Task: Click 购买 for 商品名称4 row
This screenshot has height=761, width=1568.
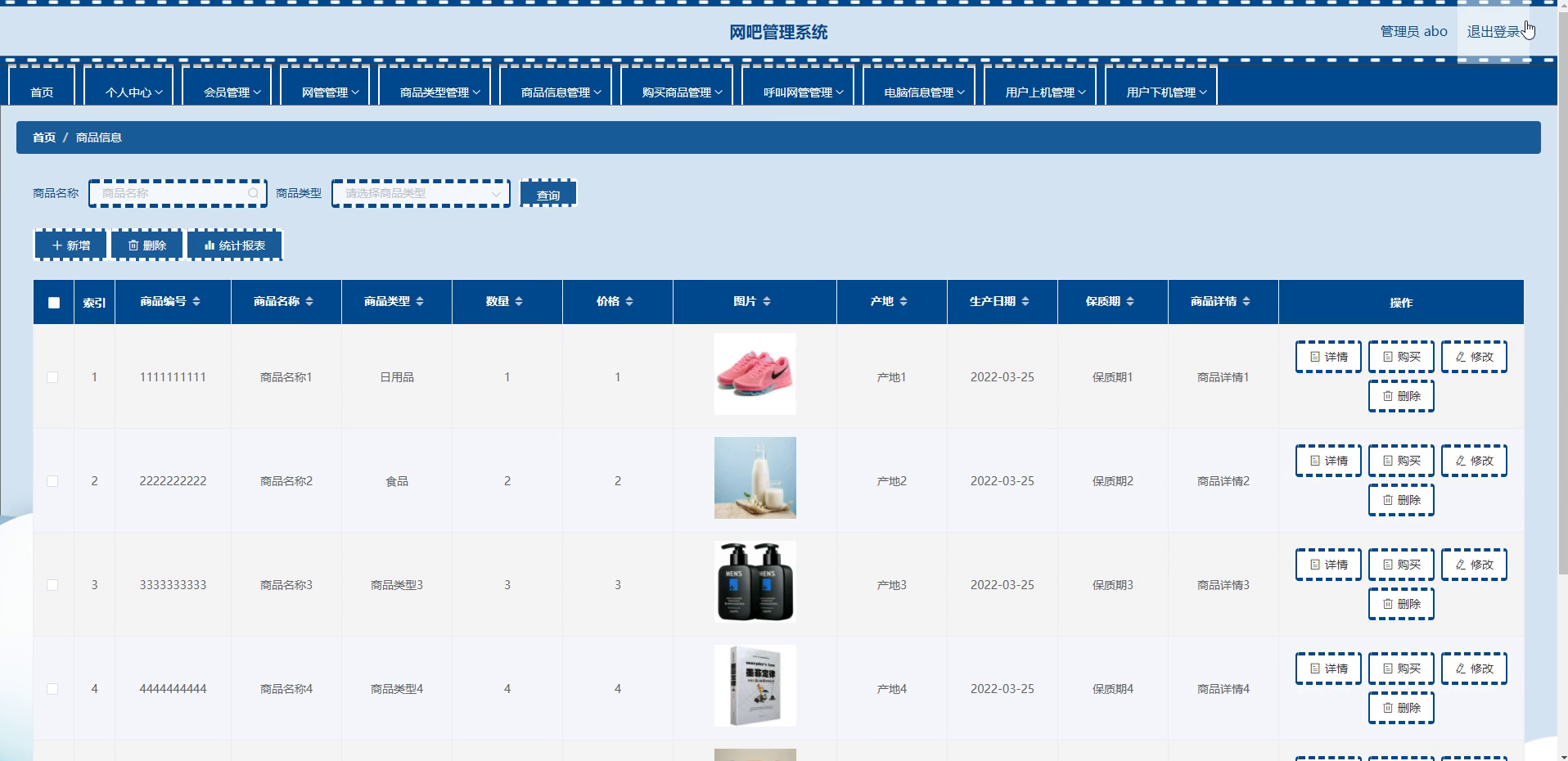Action: point(1401,669)
